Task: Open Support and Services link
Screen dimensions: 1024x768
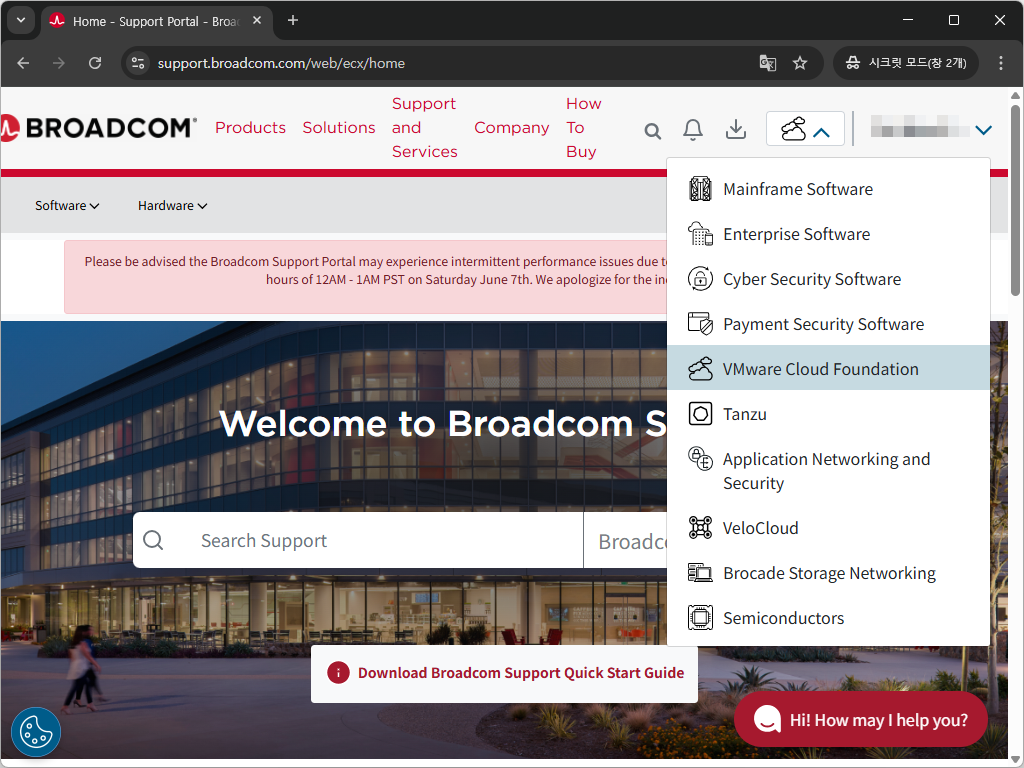Action: 424,127
